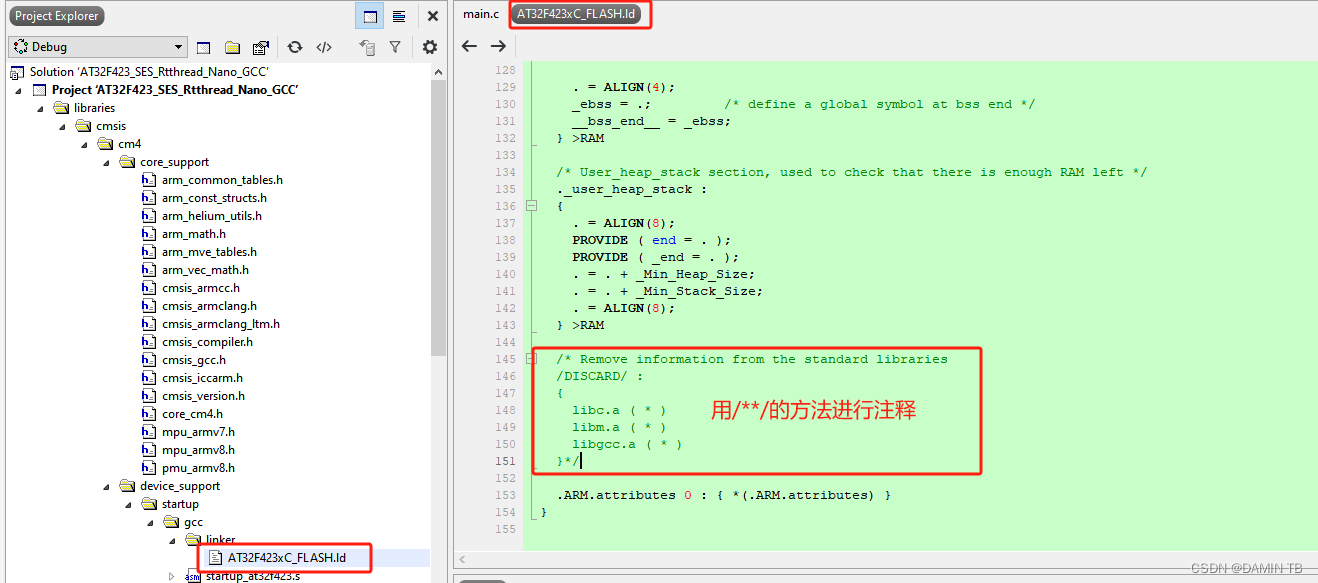1318x583 pixels.
Task: Collapse the libraries folder arrow
Action: (40, 108)
